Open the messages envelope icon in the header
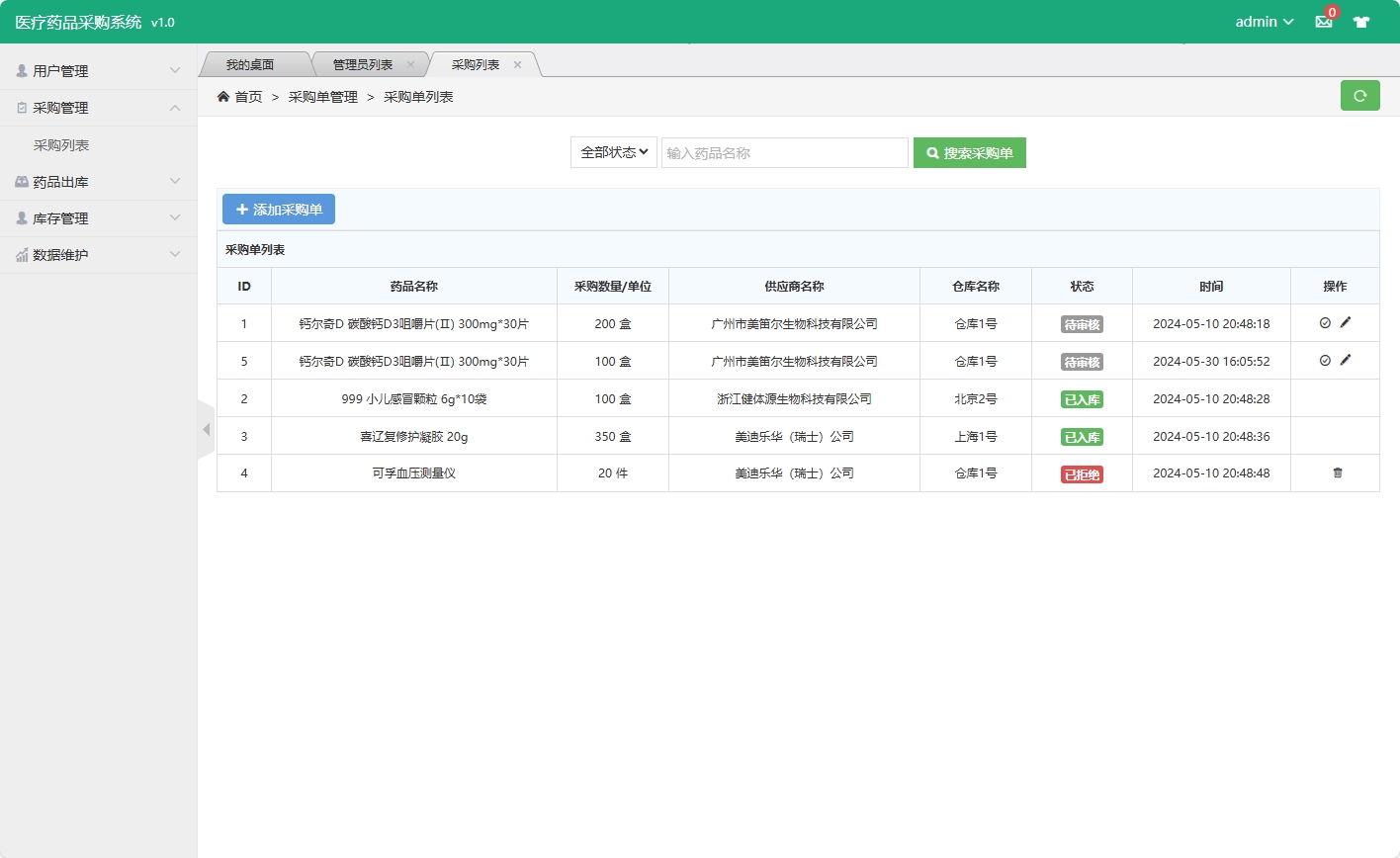1400x858 pixels. (x=1323, y=20)
